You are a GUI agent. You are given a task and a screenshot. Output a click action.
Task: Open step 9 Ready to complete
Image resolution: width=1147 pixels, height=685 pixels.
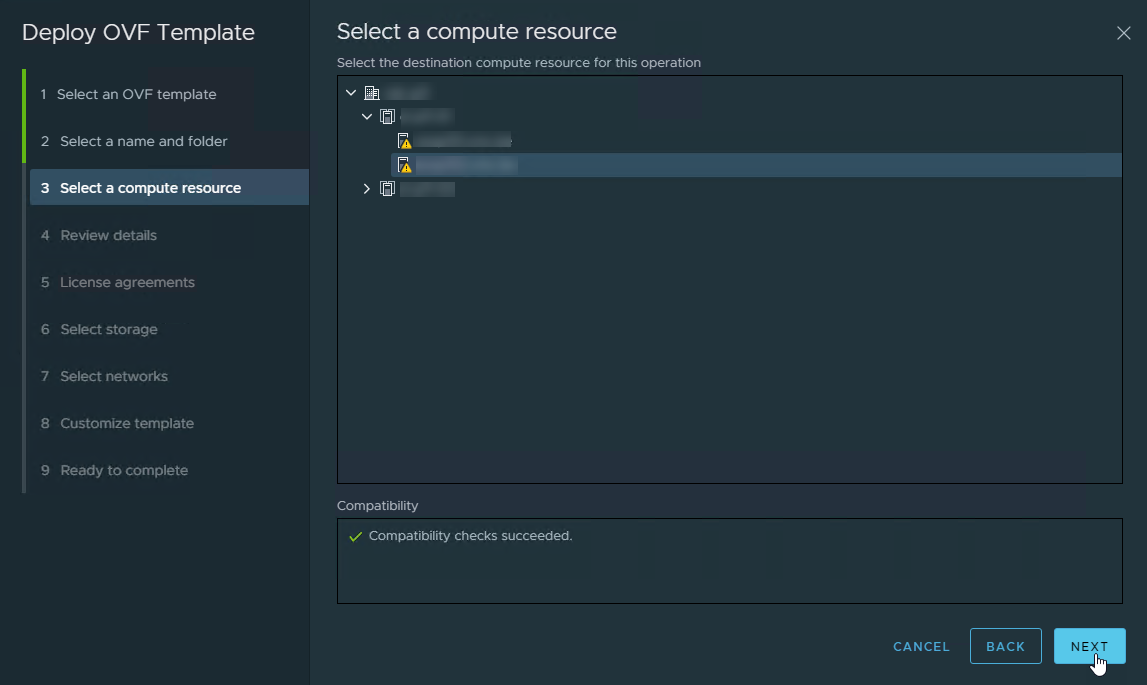123,470
